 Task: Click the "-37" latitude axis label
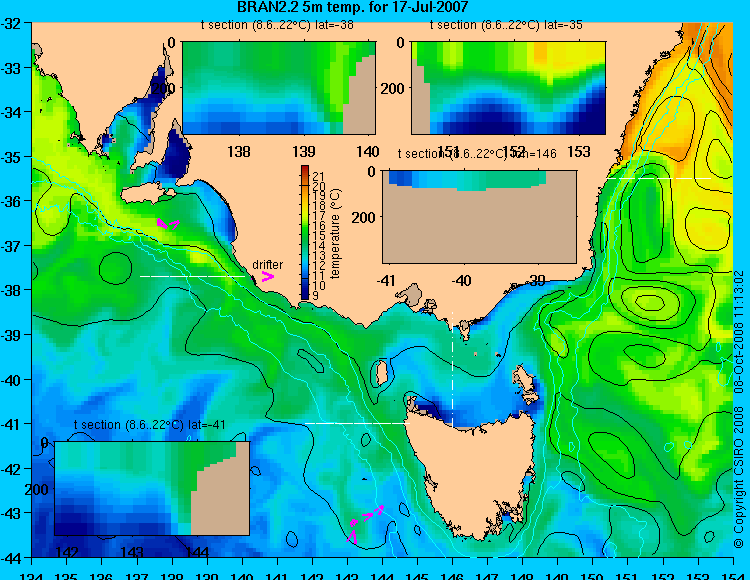tap(11, 246)
